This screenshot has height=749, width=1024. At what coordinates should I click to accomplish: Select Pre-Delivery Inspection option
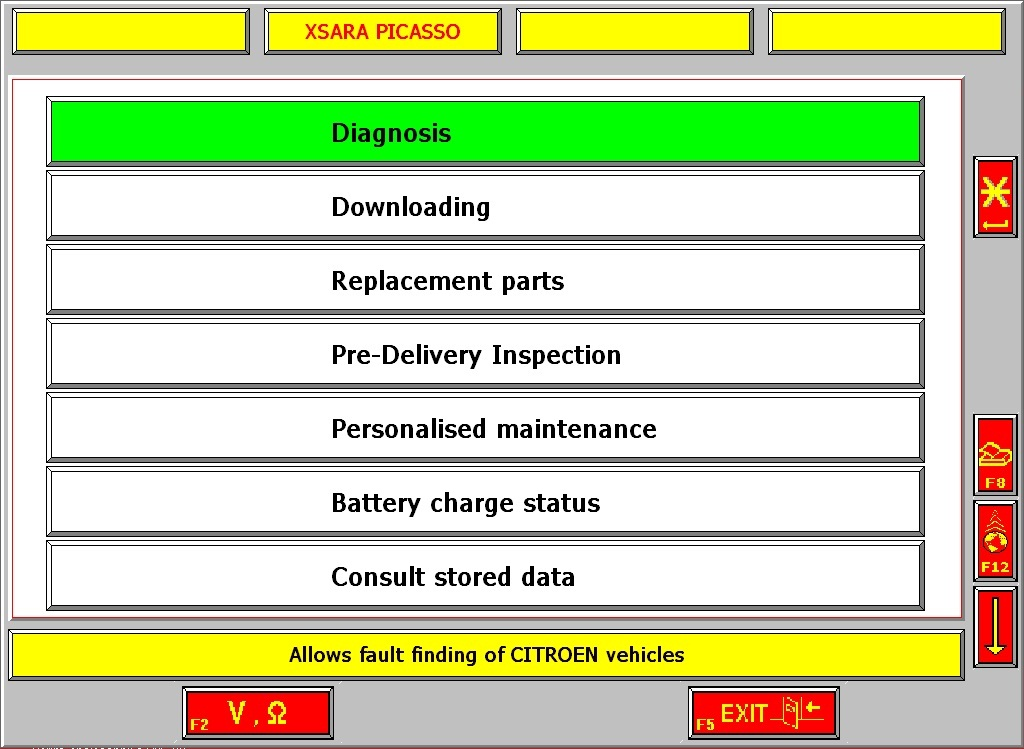coord(485,355)
